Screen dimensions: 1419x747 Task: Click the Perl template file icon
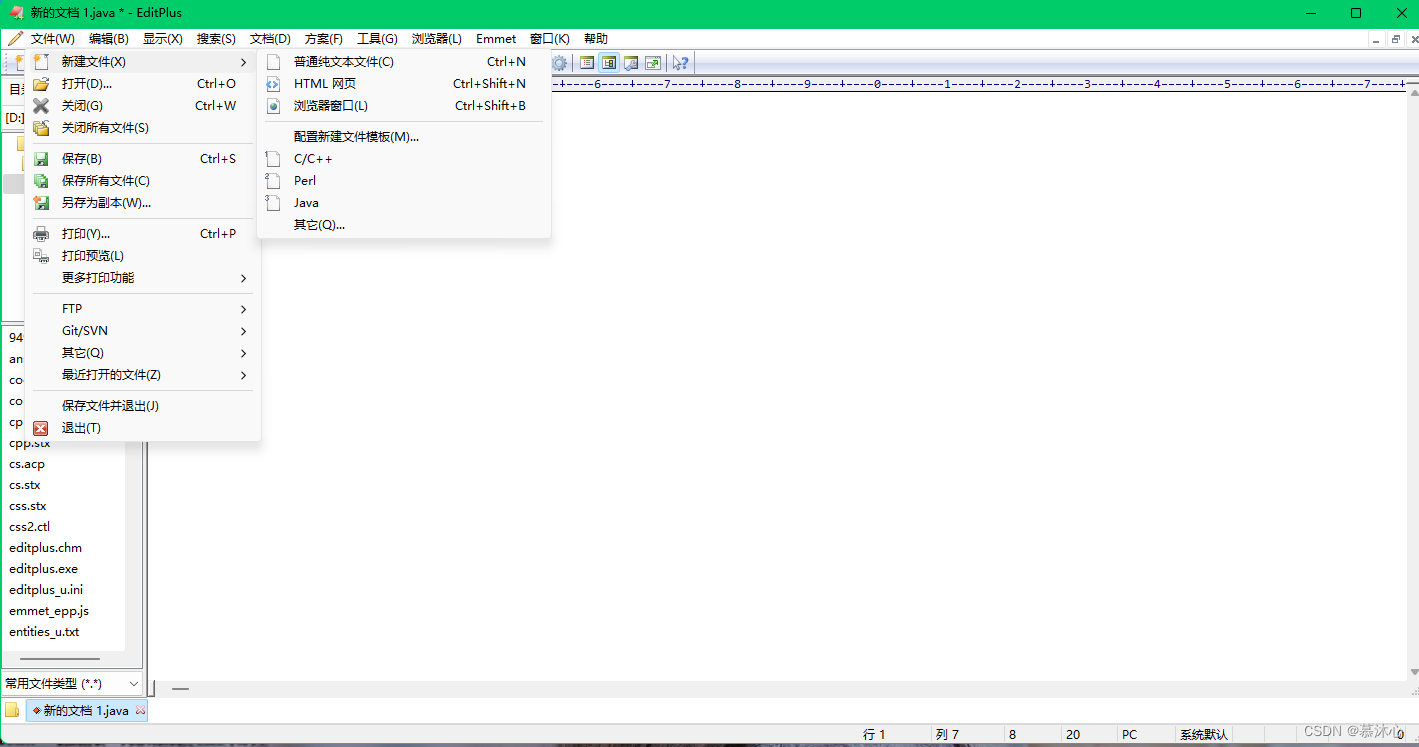click(x=273, y=181)
